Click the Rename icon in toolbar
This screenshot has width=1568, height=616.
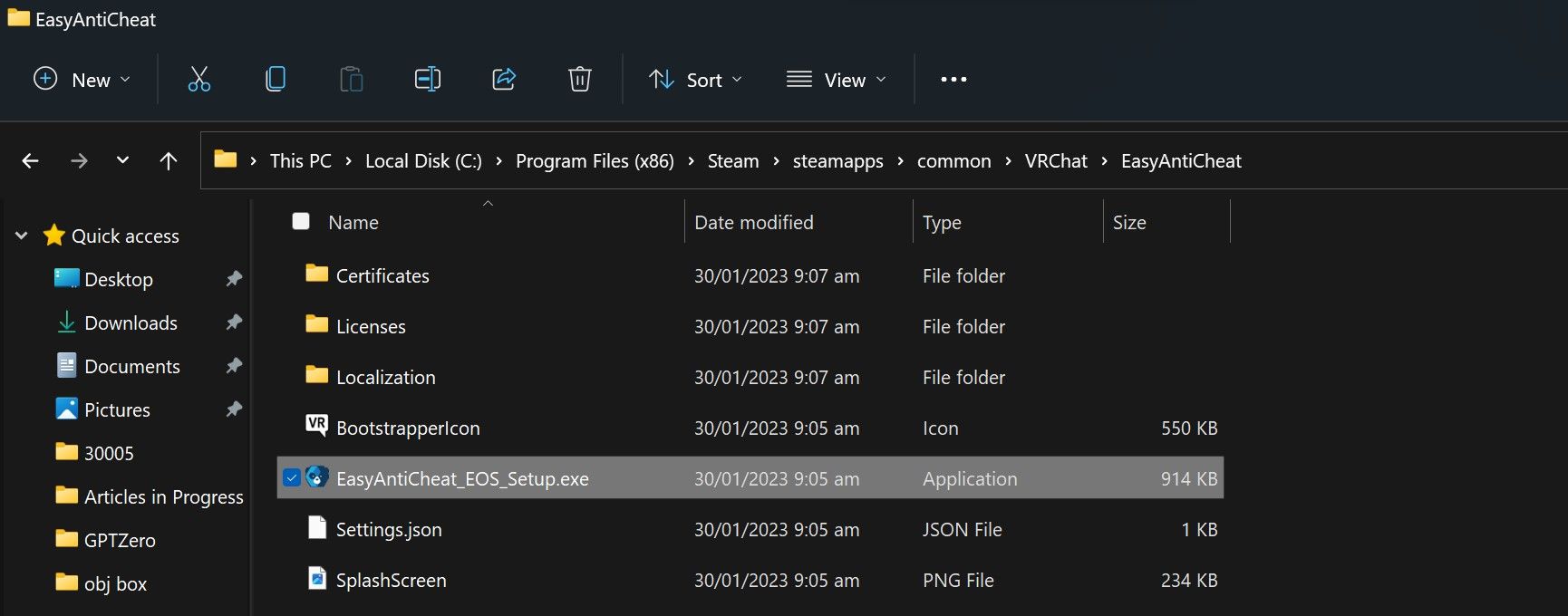[427, 80]
